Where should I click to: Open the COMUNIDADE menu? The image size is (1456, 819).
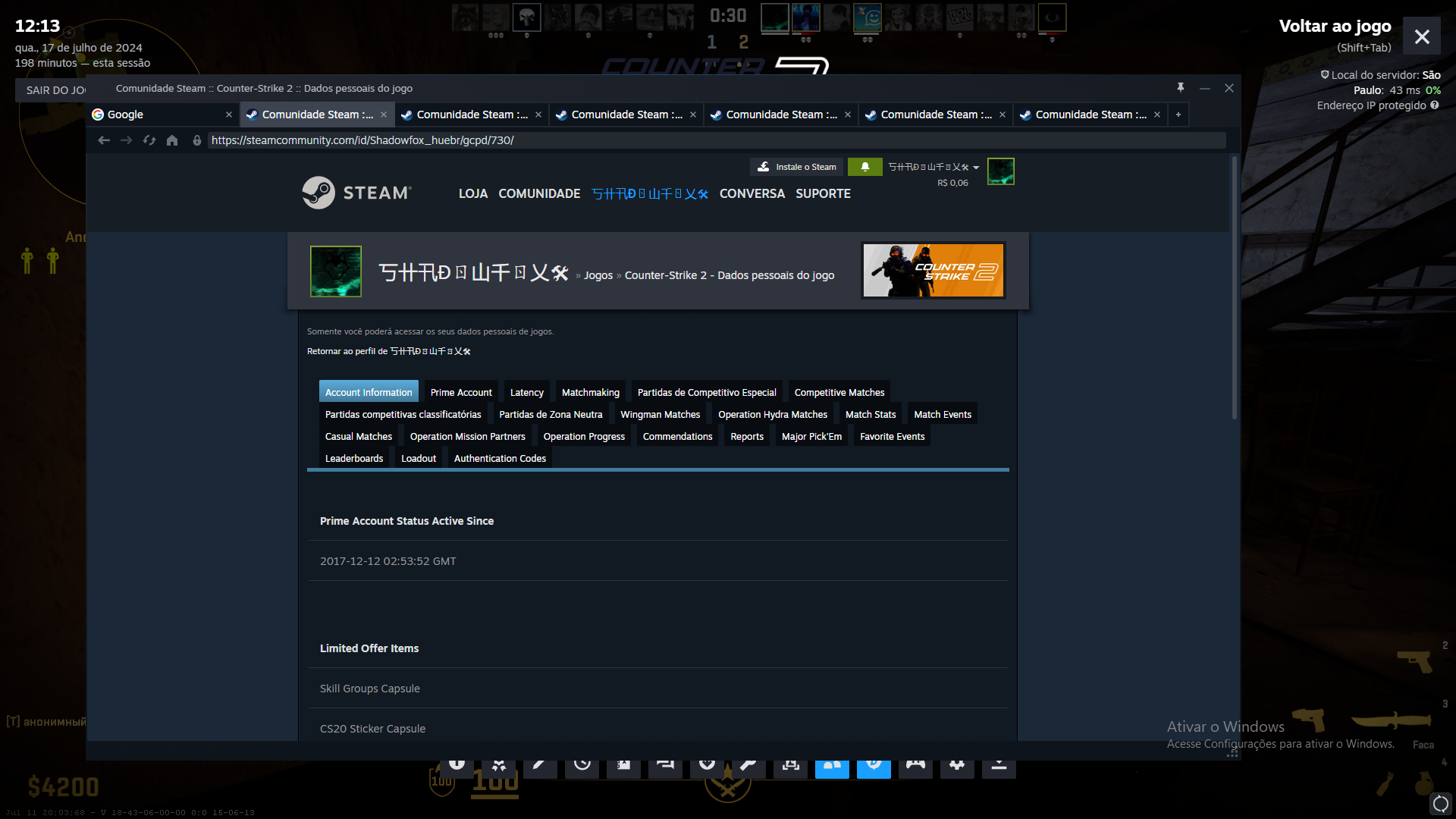[x=539, y=193]
